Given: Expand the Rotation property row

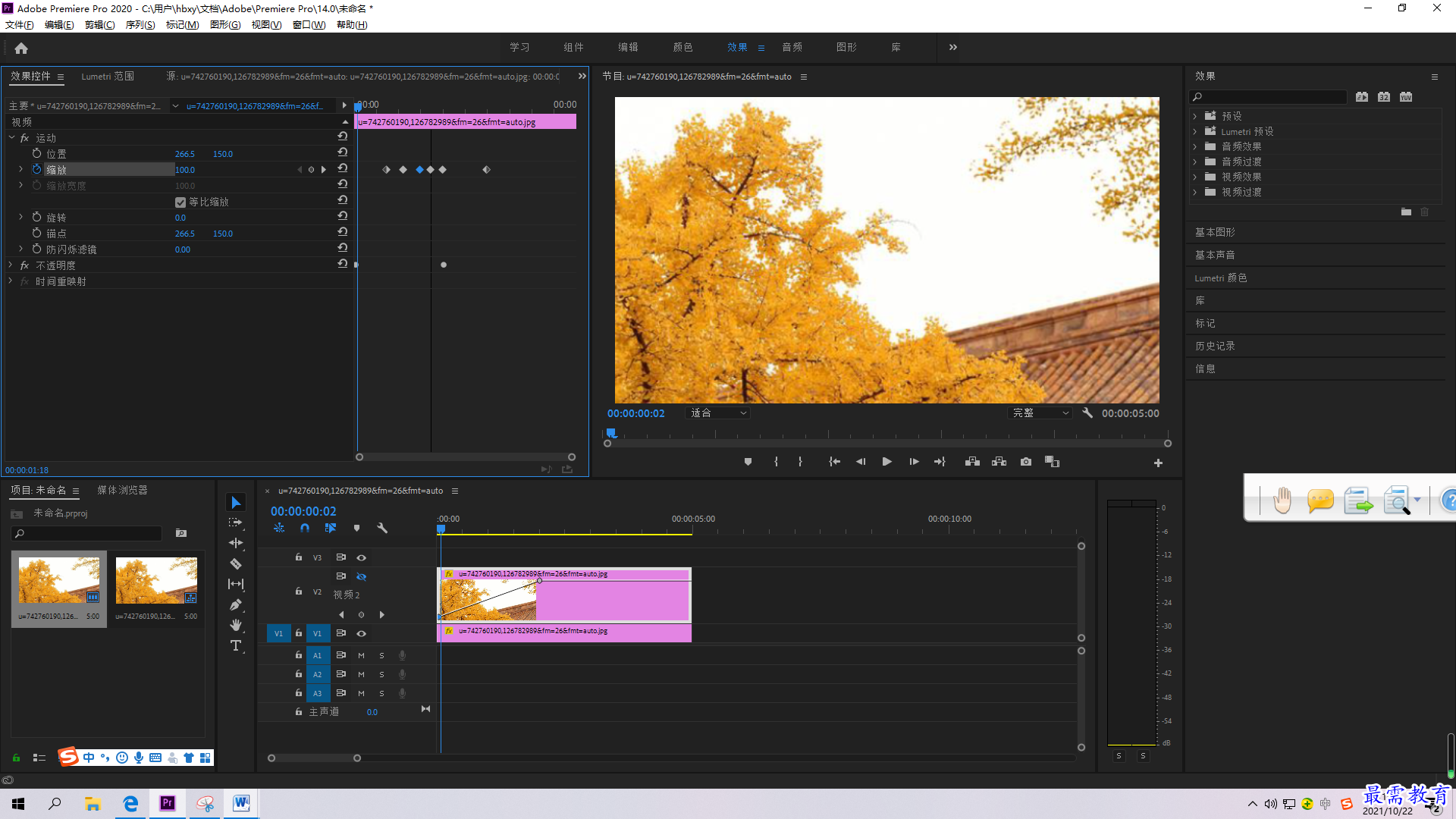Looking at the screenshot, I should click(21, 217).
